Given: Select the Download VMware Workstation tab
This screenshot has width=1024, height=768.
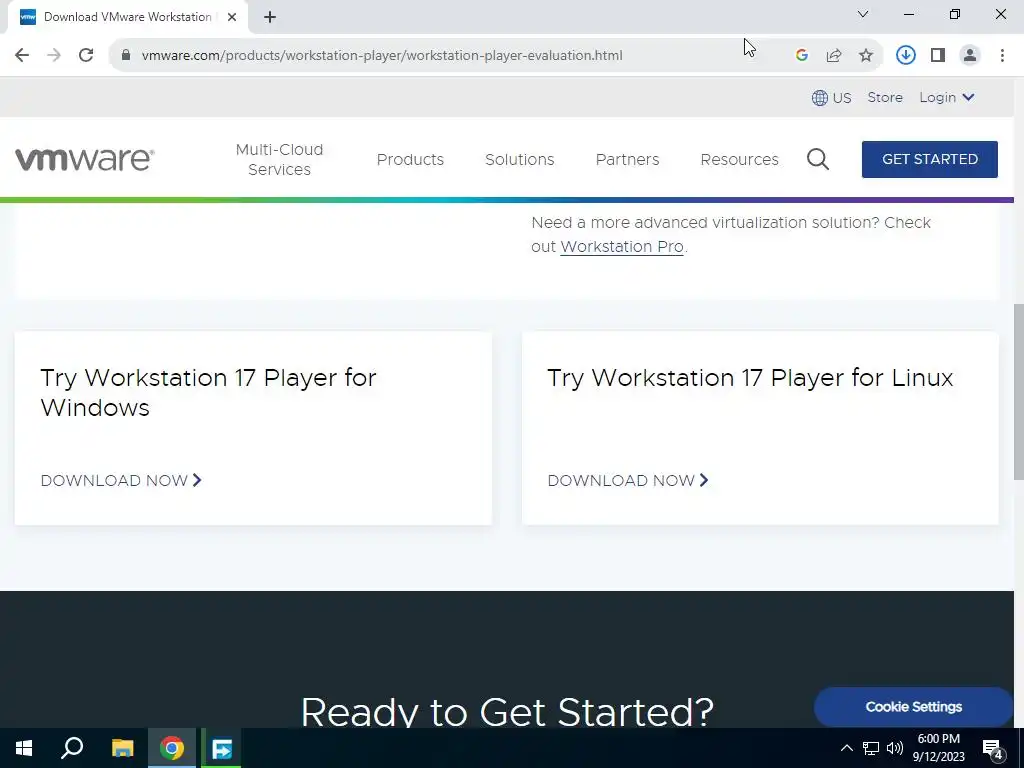Looking at the screenshot, I should click(x=128, y=17).
